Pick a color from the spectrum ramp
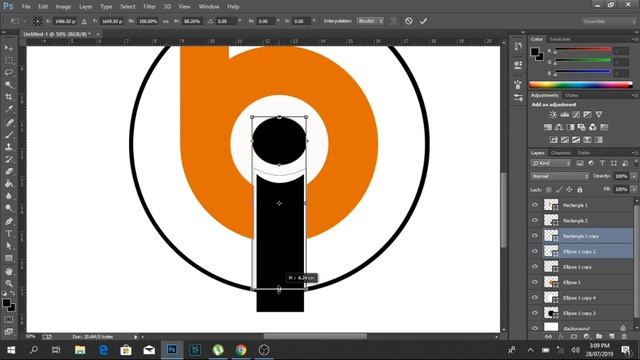Viewport: 640px width, 360px height. [581, 85]
